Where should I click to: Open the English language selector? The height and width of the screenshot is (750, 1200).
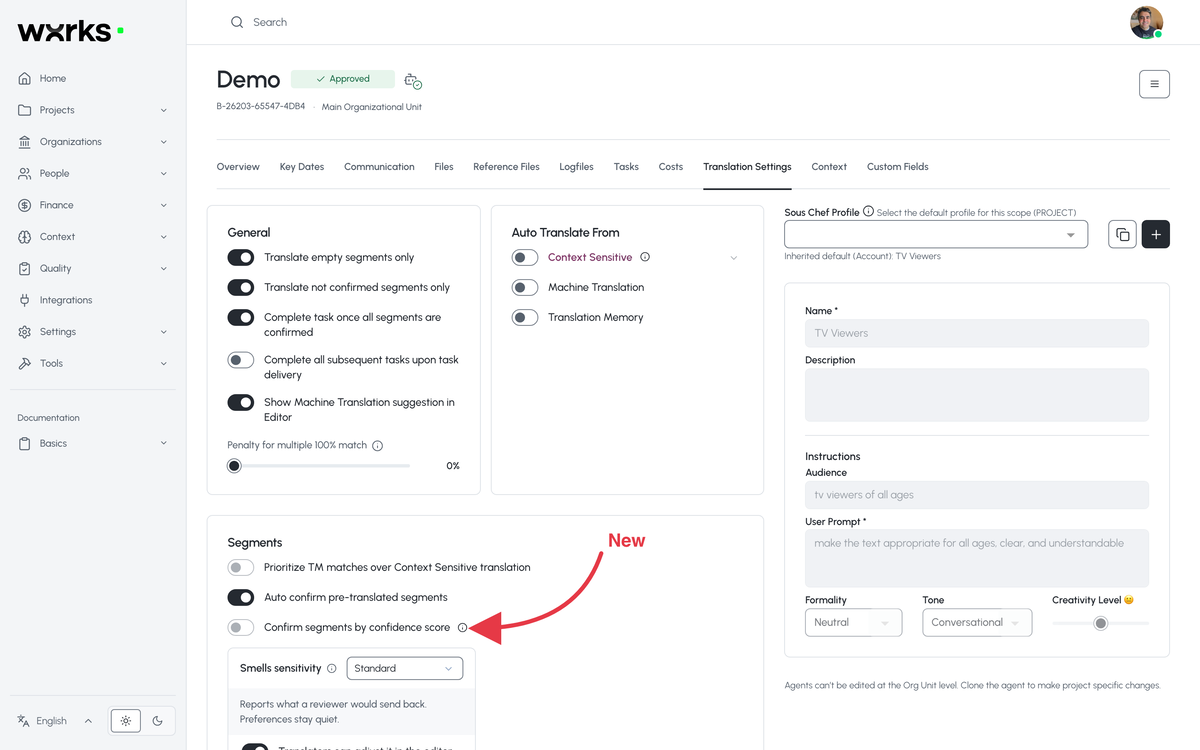point(56,721)
